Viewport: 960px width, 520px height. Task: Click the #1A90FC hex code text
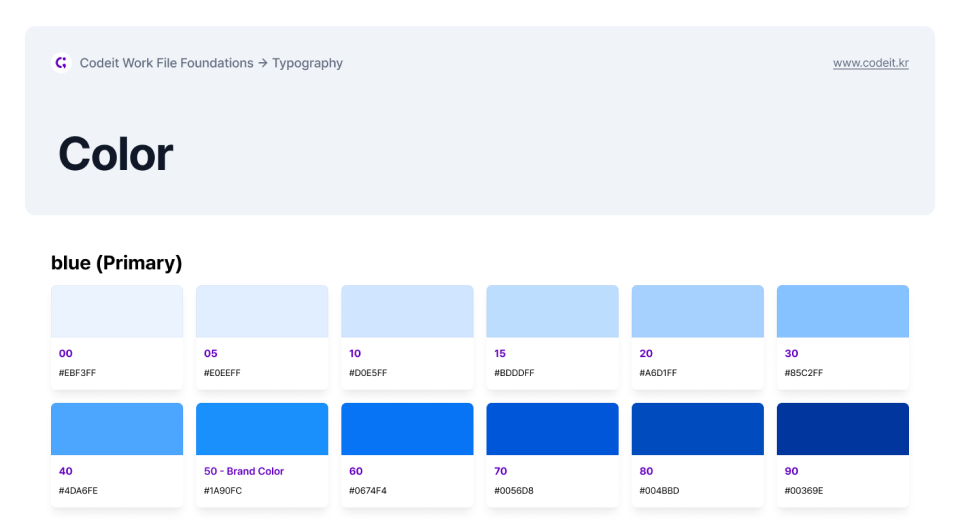click(223, 491)
